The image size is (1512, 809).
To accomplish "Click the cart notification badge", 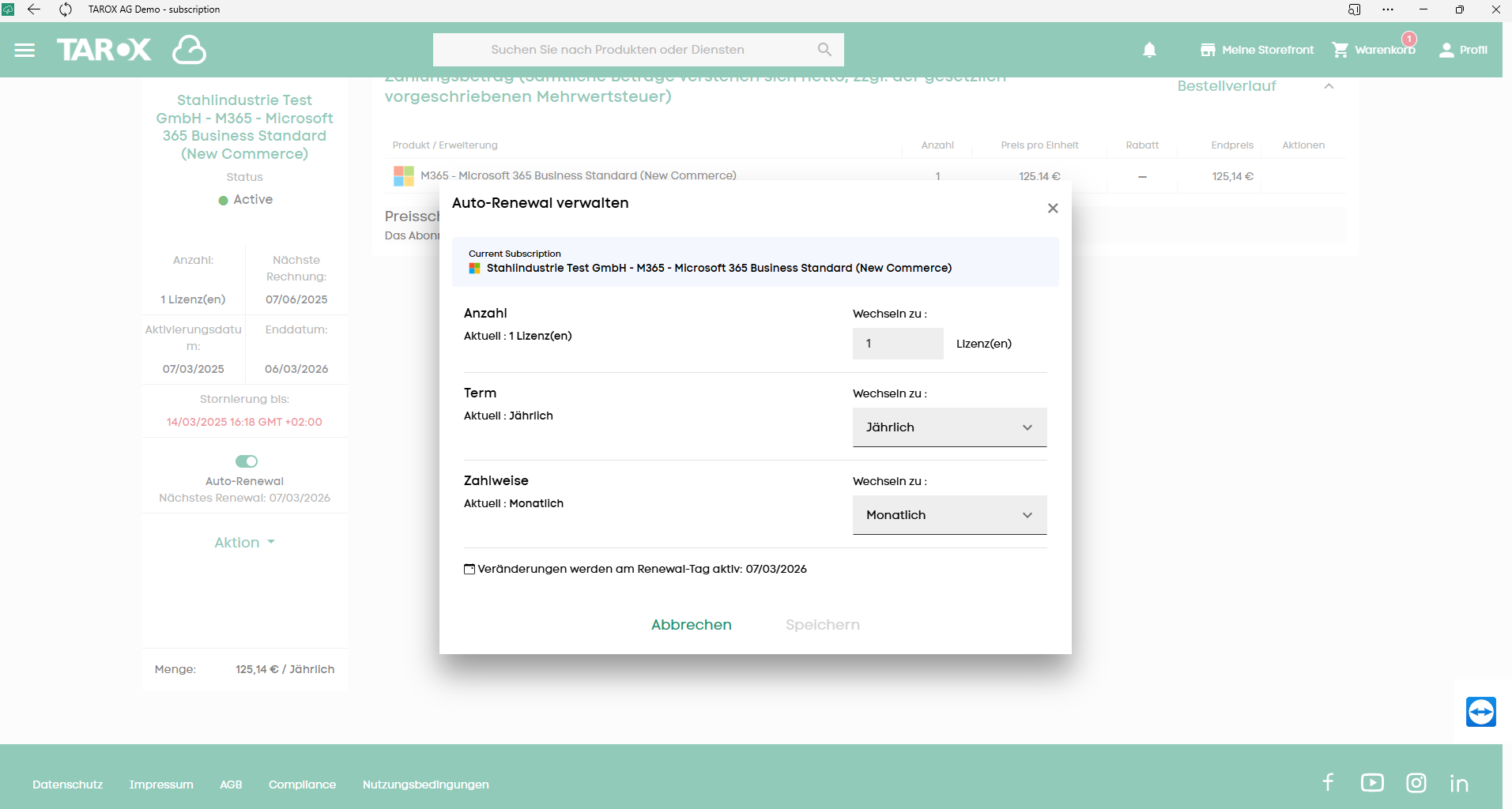I will click(1409, 39).
